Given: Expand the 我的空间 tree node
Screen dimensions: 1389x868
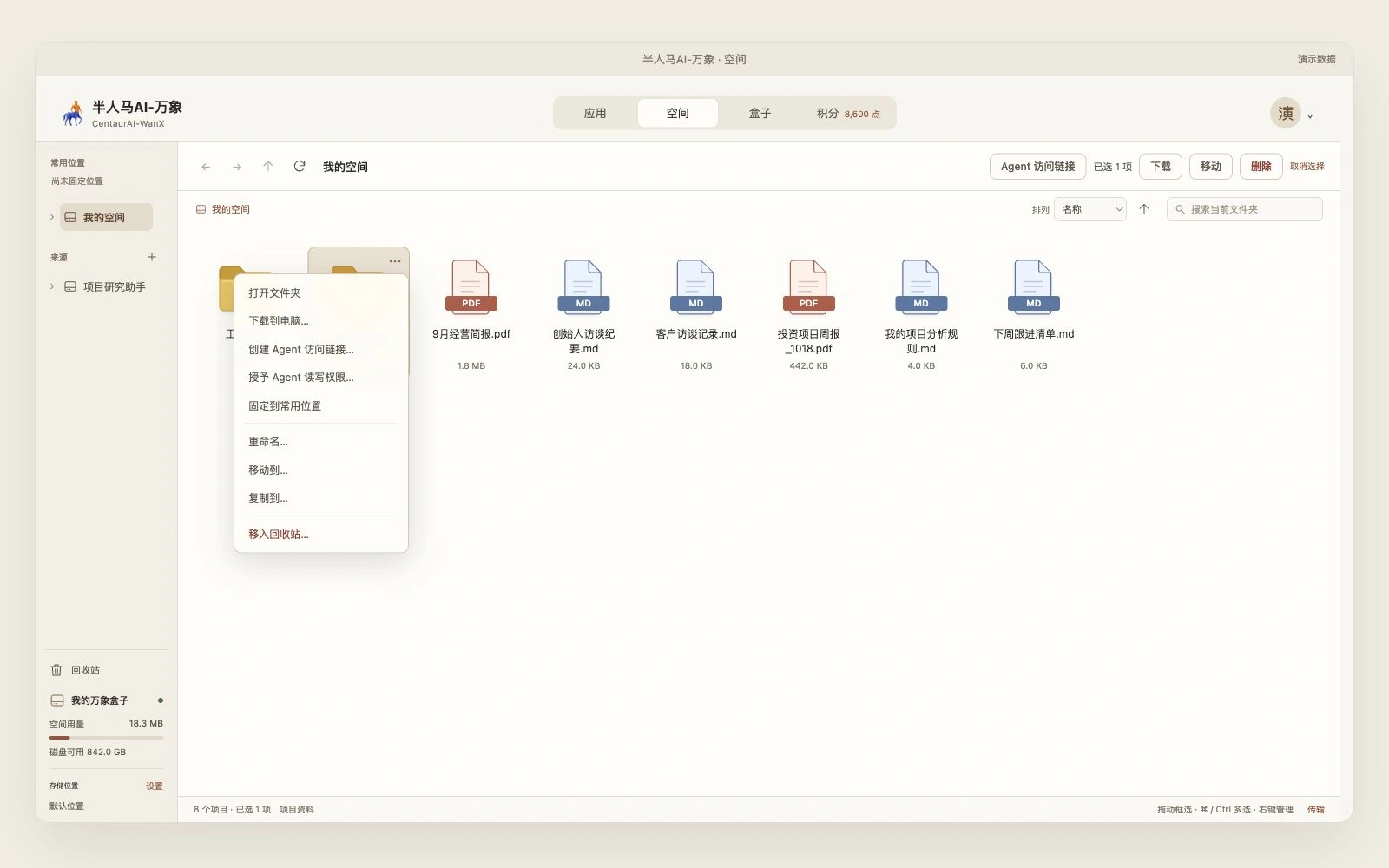Looking at the screenshot, I should click(x=52, y=217).
